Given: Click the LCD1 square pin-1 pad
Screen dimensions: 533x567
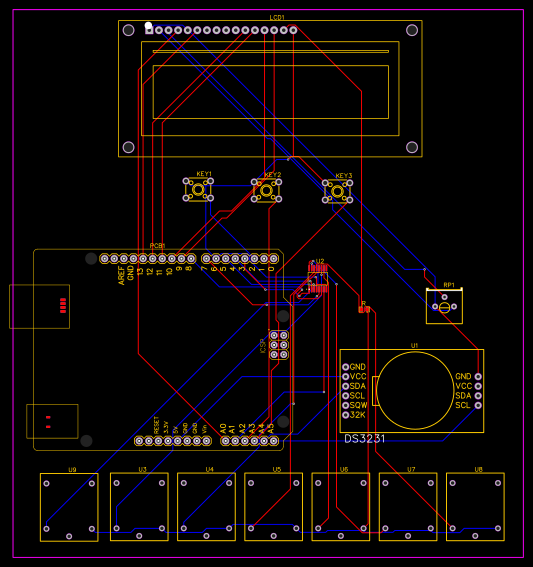Looking at the screenshot, I should point(149,30).
